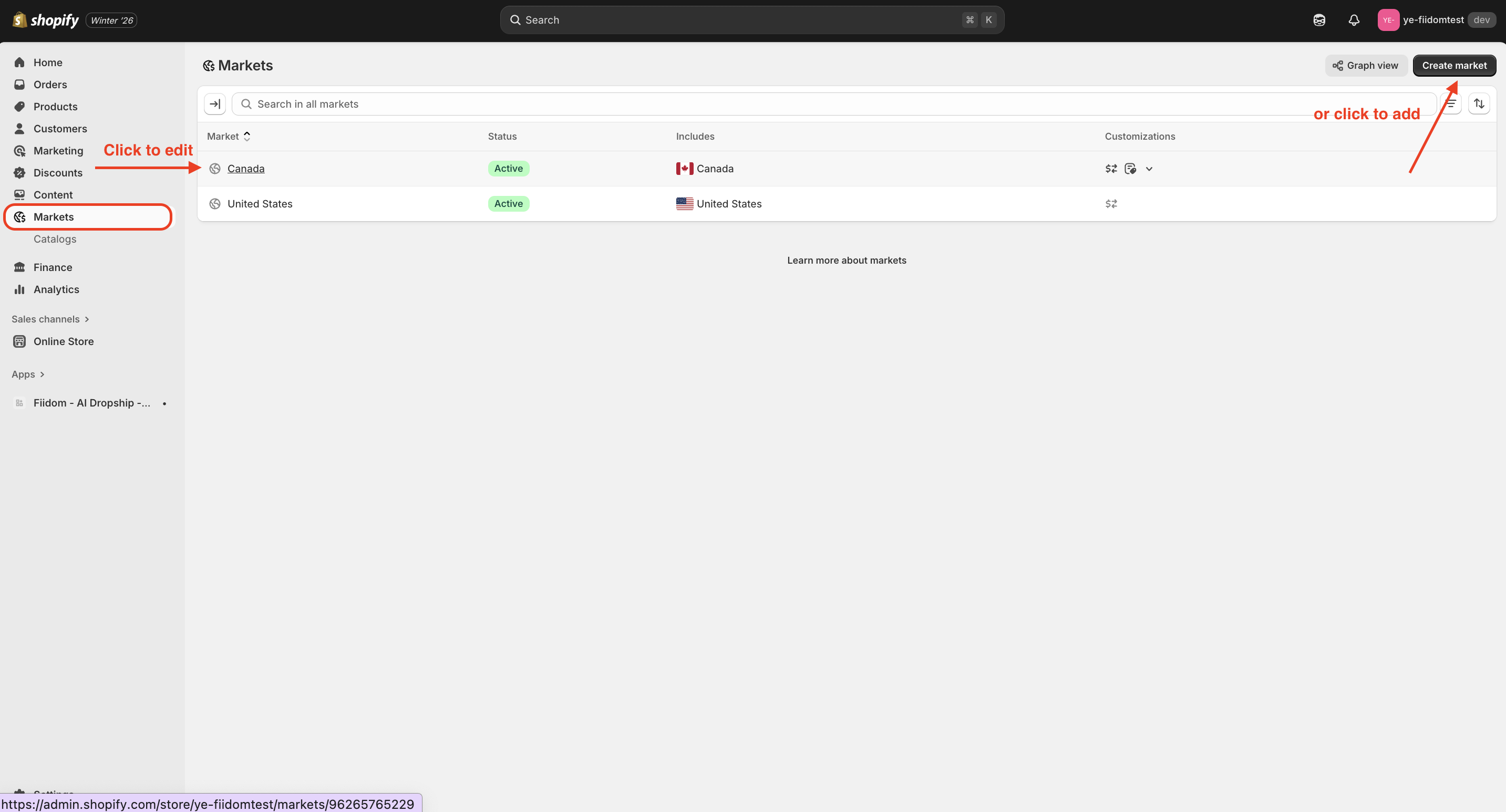
Task: Click the filter lines icon
Action: pos(1452,103)
